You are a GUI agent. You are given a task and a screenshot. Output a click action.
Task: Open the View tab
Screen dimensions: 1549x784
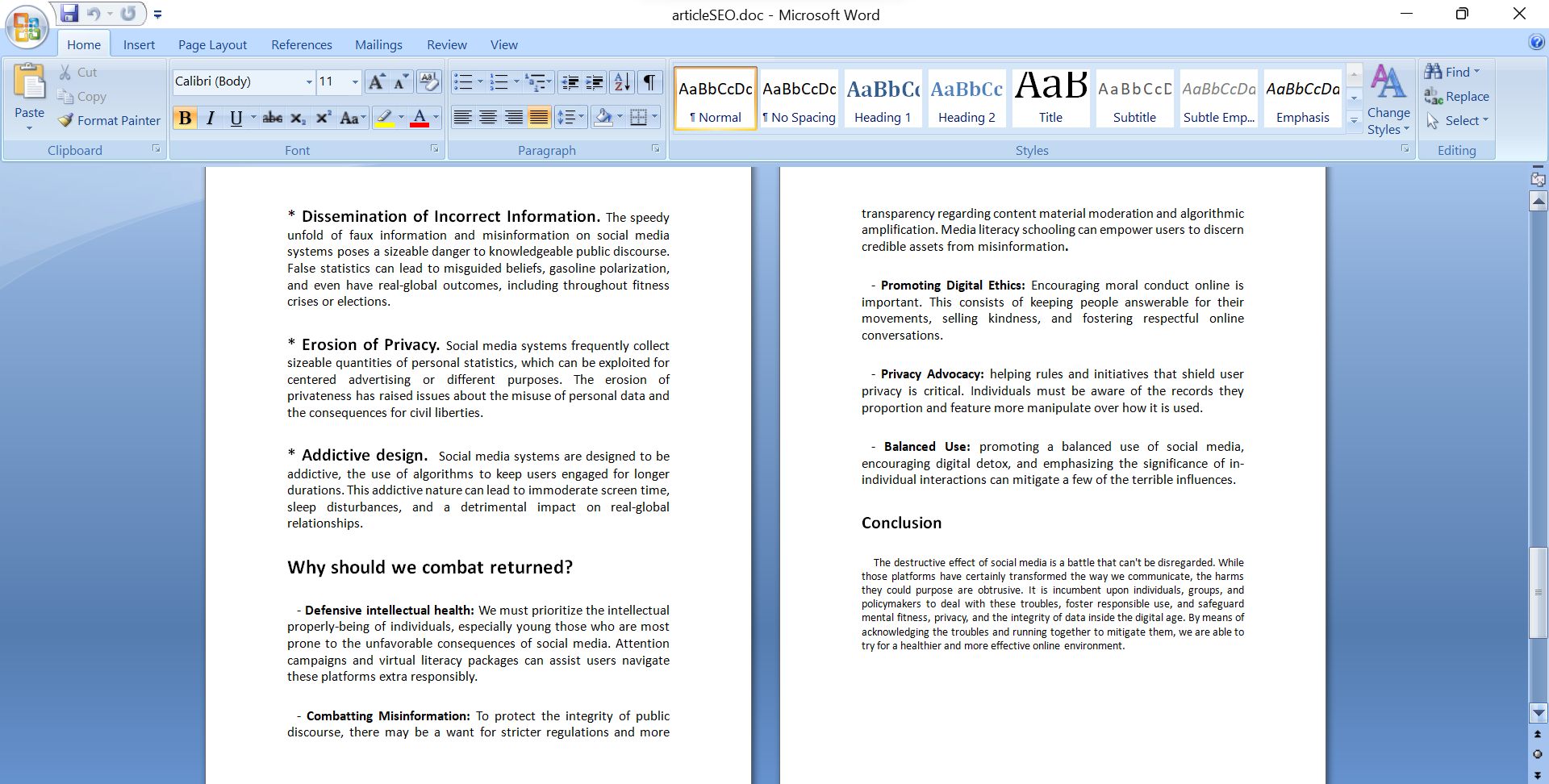[x=504, y=44]
